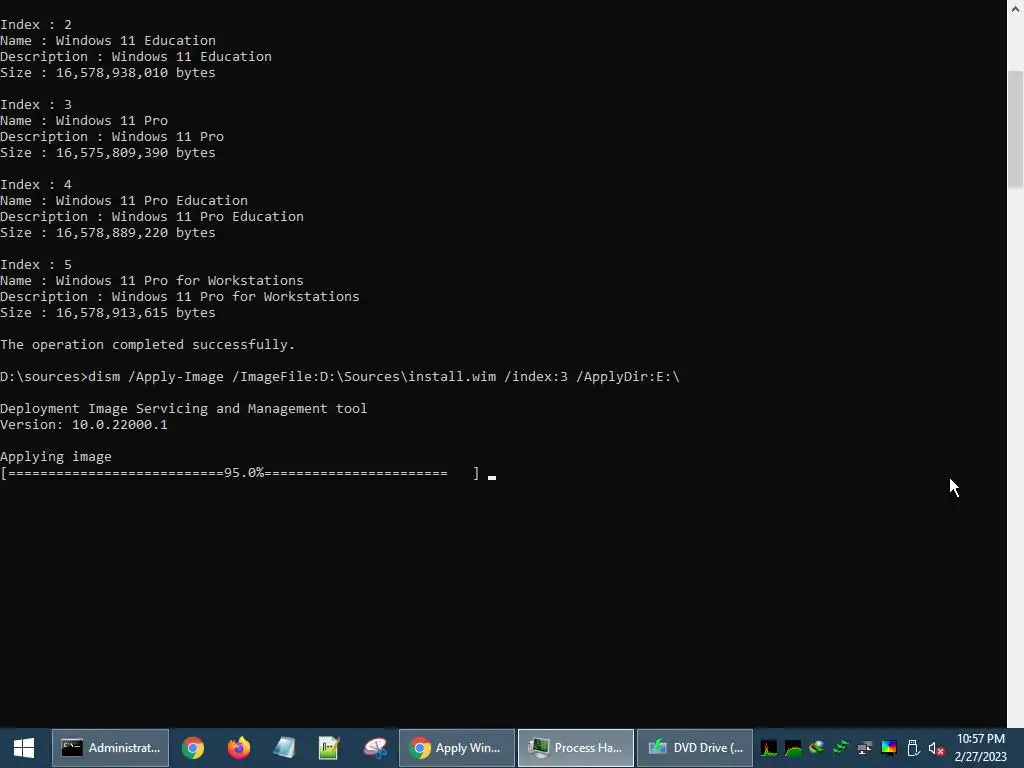Click the 'Index : 4' line
1024x768 pixels.
[36, 185]
